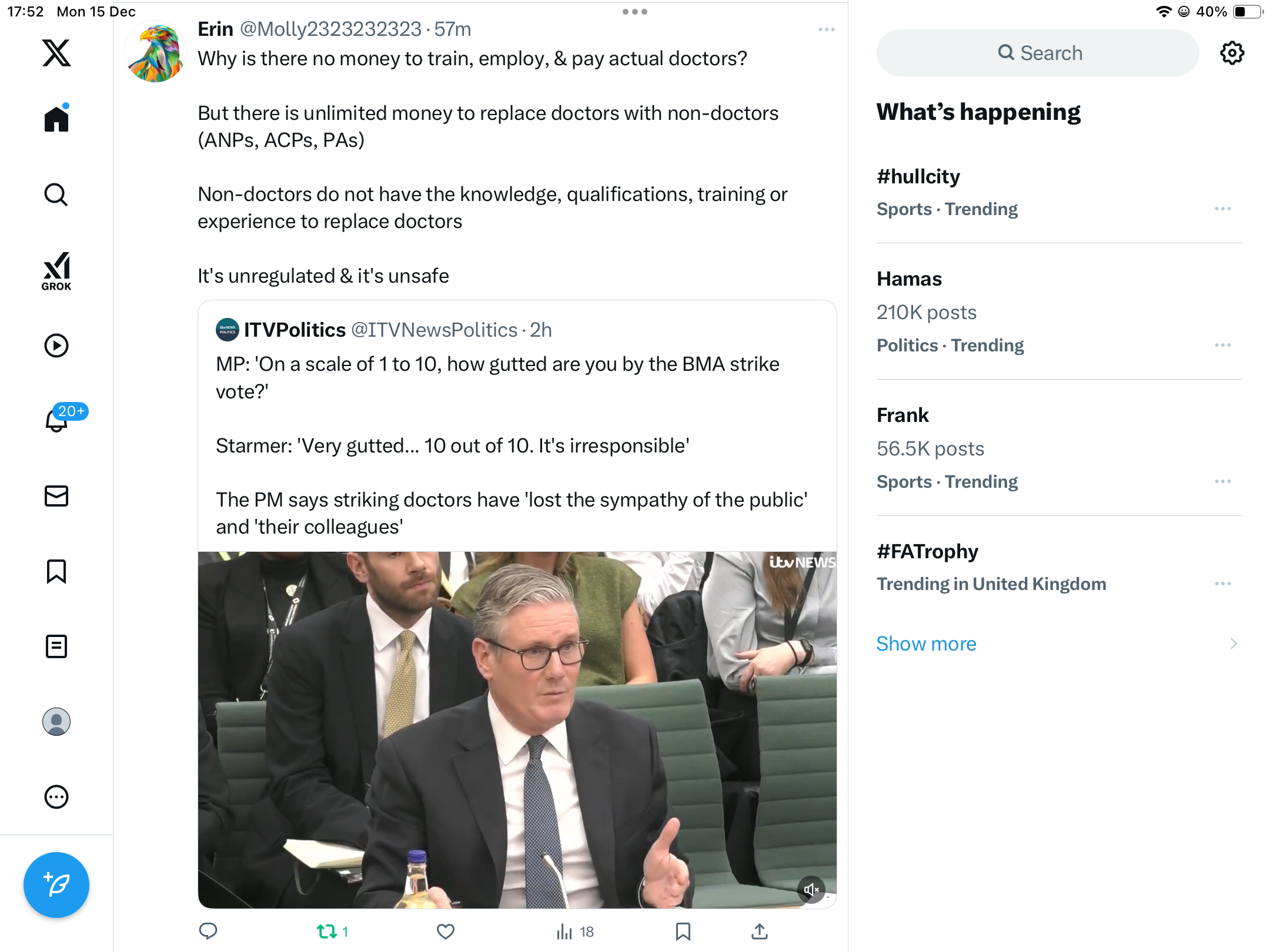Open more options for Hamas trend
The image size is (1270, 952).
1222,345
